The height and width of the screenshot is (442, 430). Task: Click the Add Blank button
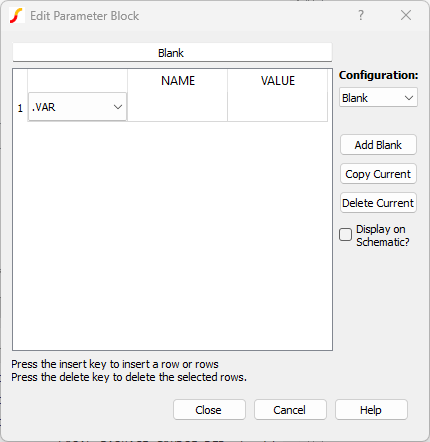coord(378,145)
